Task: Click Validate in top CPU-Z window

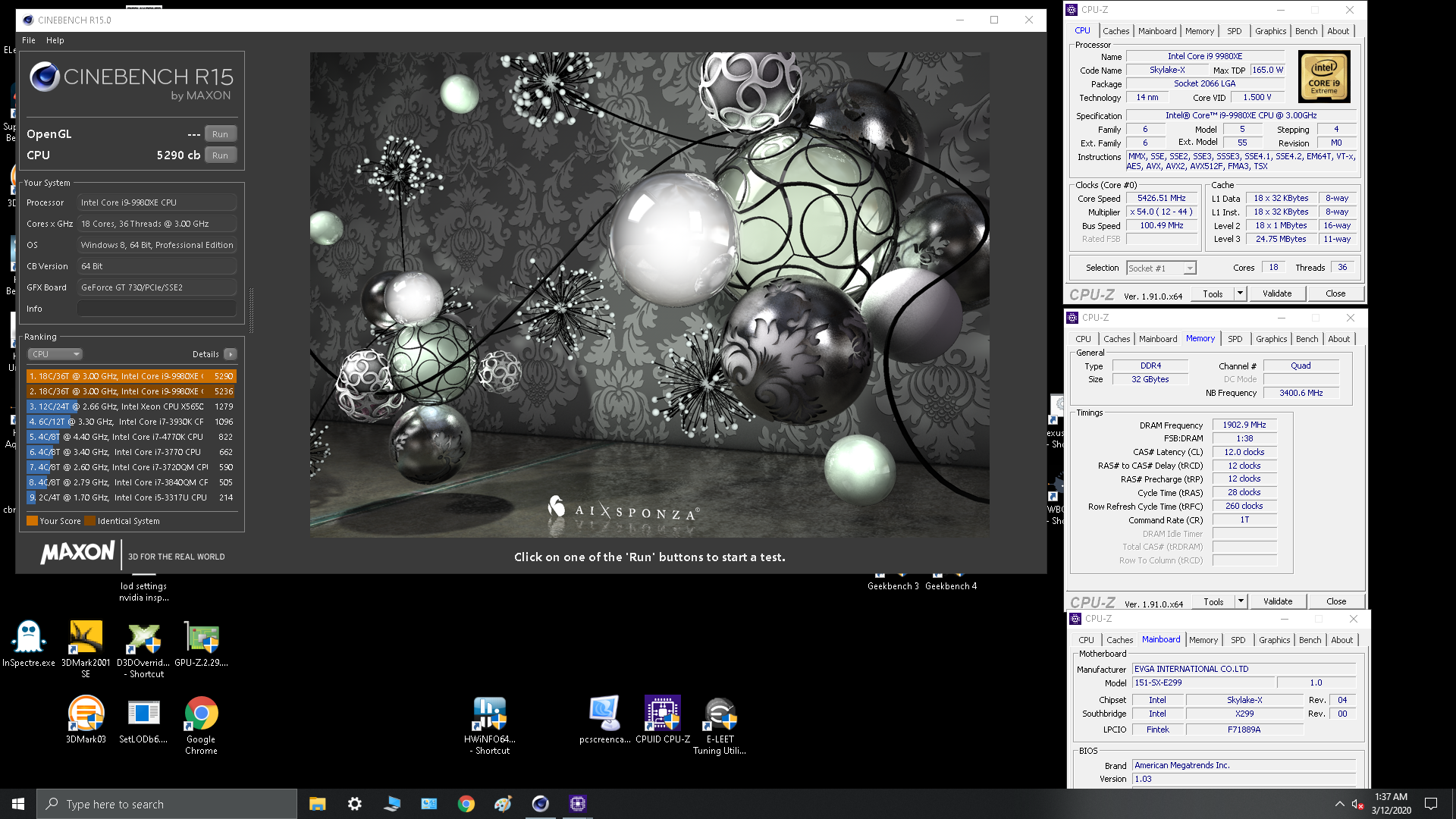Action: (1277, 293)
